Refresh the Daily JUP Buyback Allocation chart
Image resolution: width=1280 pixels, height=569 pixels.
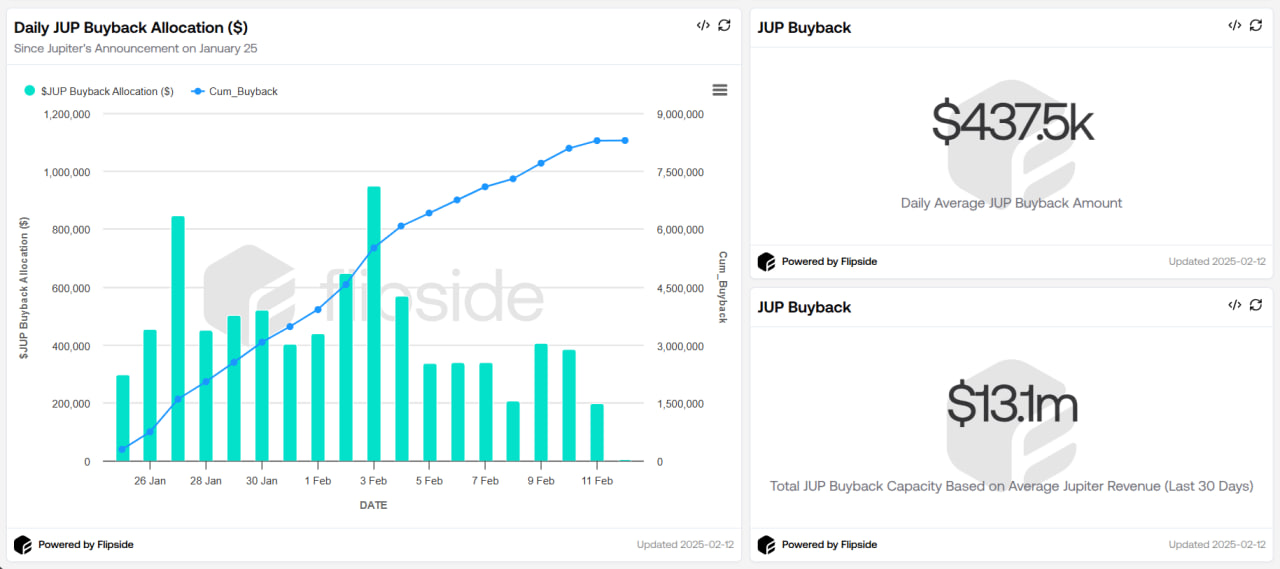tap(725, 25)
